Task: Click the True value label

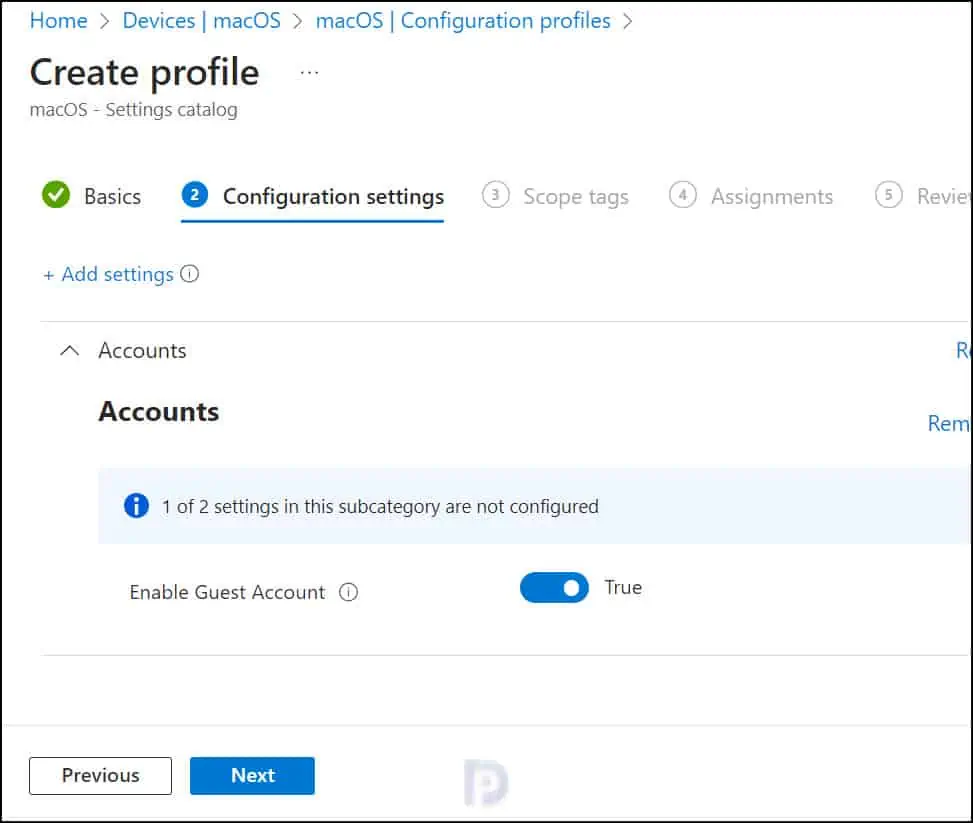Action: point(623,587)
